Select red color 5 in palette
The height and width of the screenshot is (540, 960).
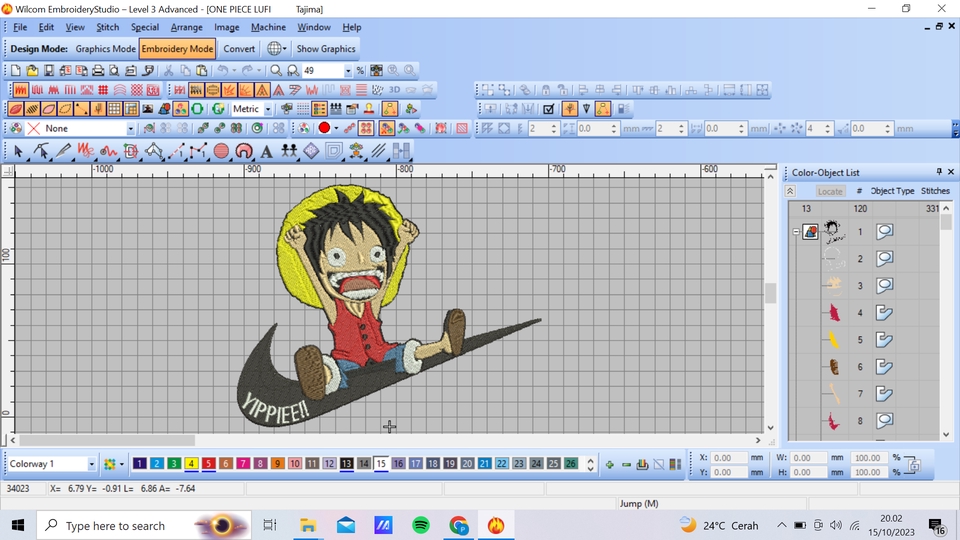tap(208, 463)
